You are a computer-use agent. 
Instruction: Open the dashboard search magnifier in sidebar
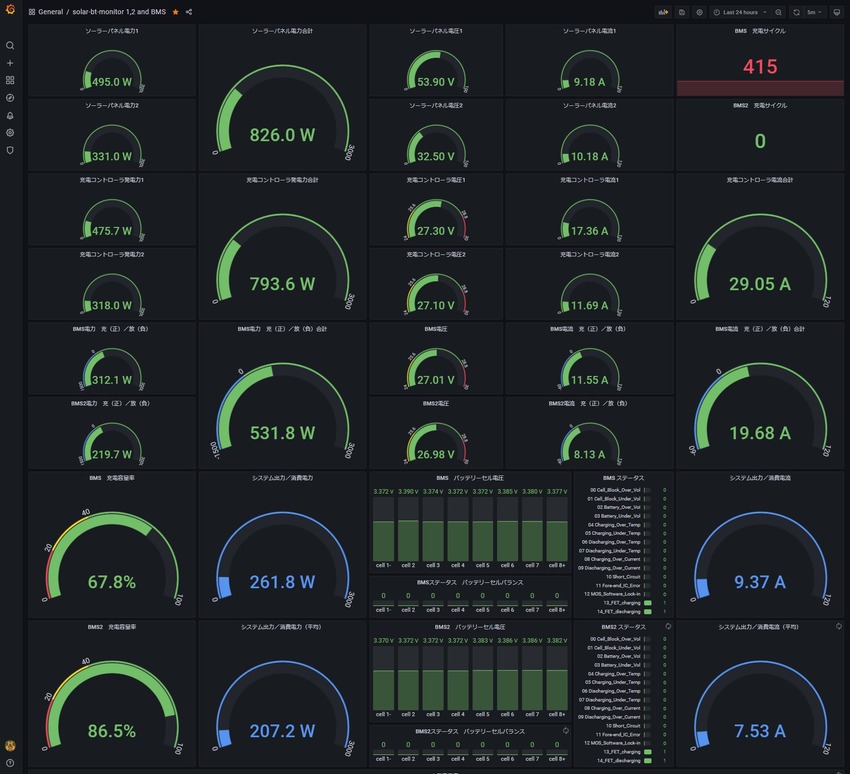click(10, 46)
